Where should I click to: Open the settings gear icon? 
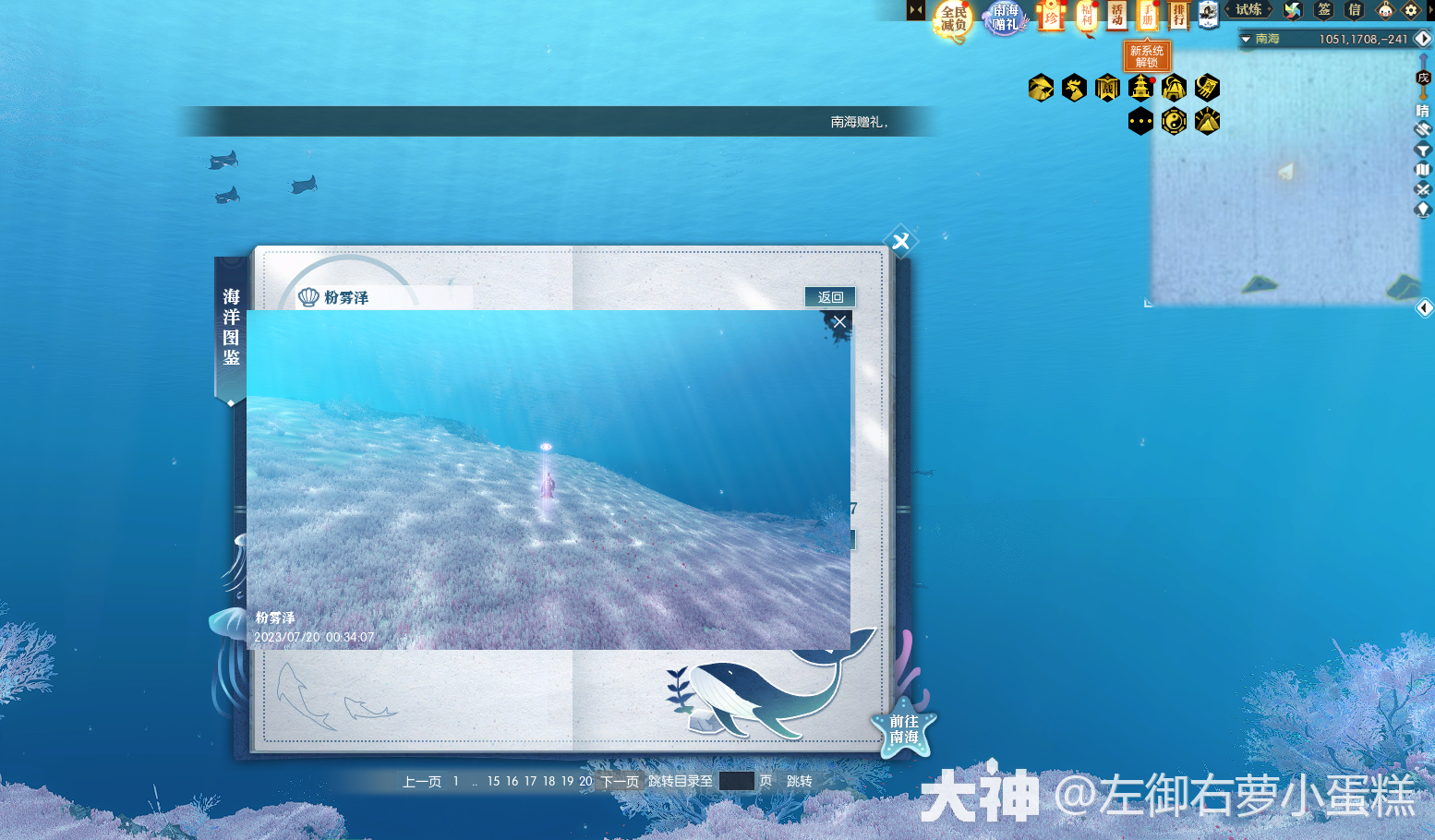click(x=1411, y=10)
